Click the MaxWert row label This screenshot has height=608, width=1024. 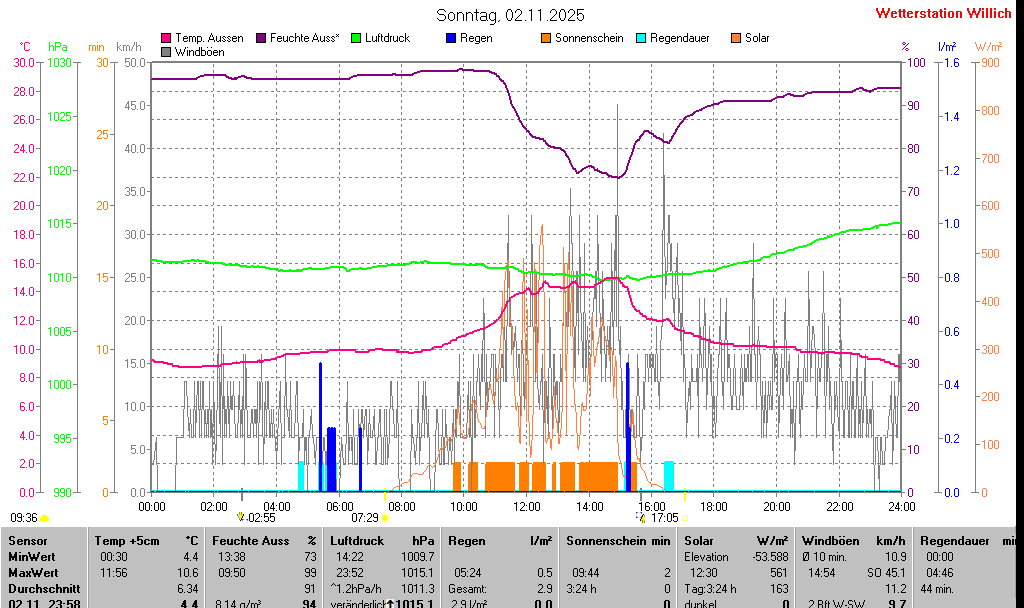(x=33, y=572)
